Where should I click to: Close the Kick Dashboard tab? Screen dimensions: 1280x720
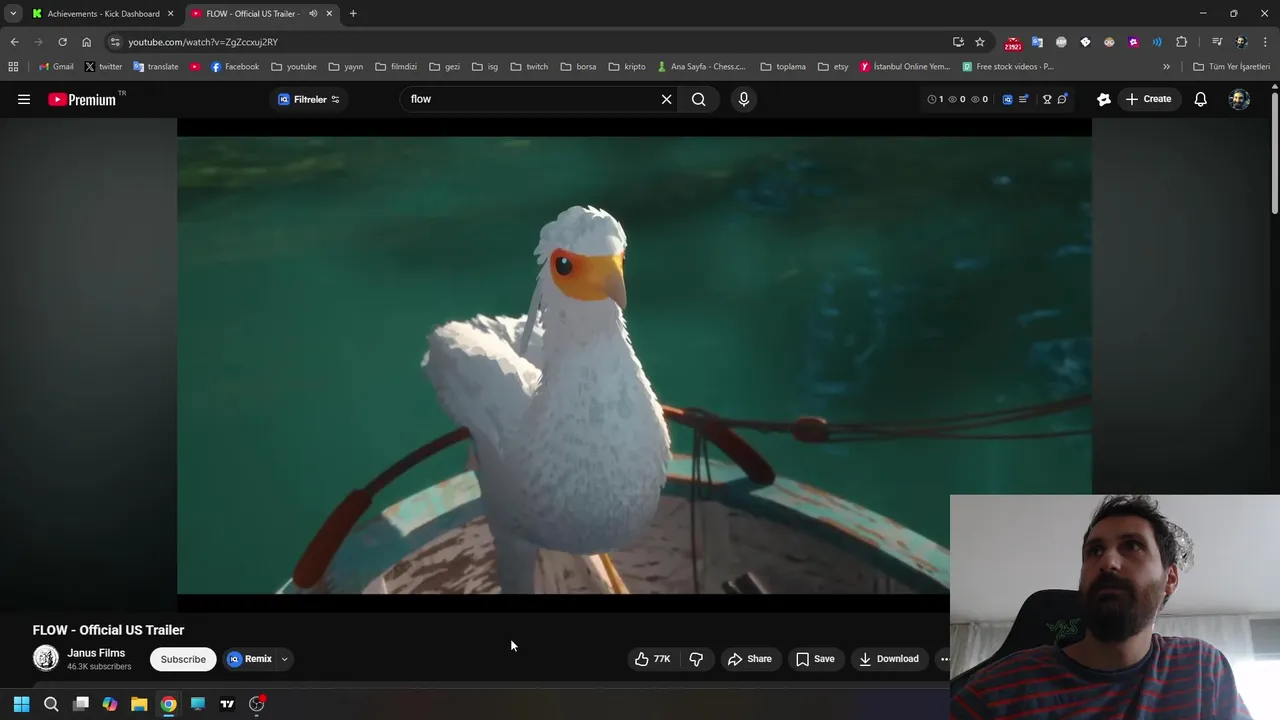(170, 14)
